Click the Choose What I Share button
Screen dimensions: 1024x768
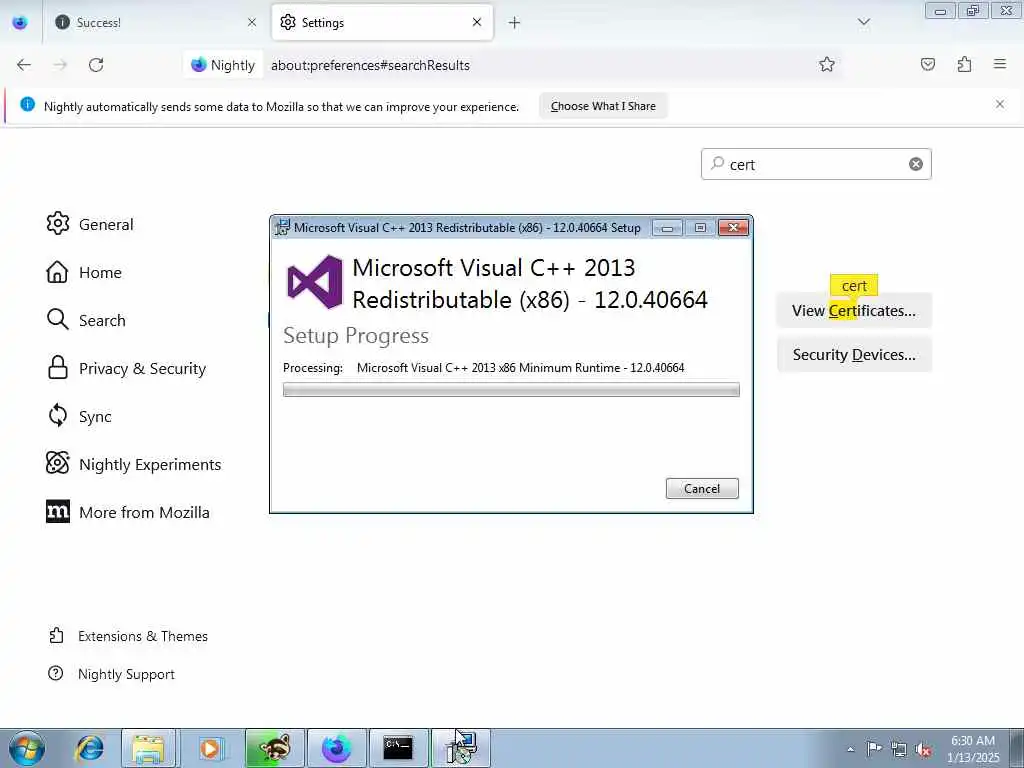tap(603, 106)
